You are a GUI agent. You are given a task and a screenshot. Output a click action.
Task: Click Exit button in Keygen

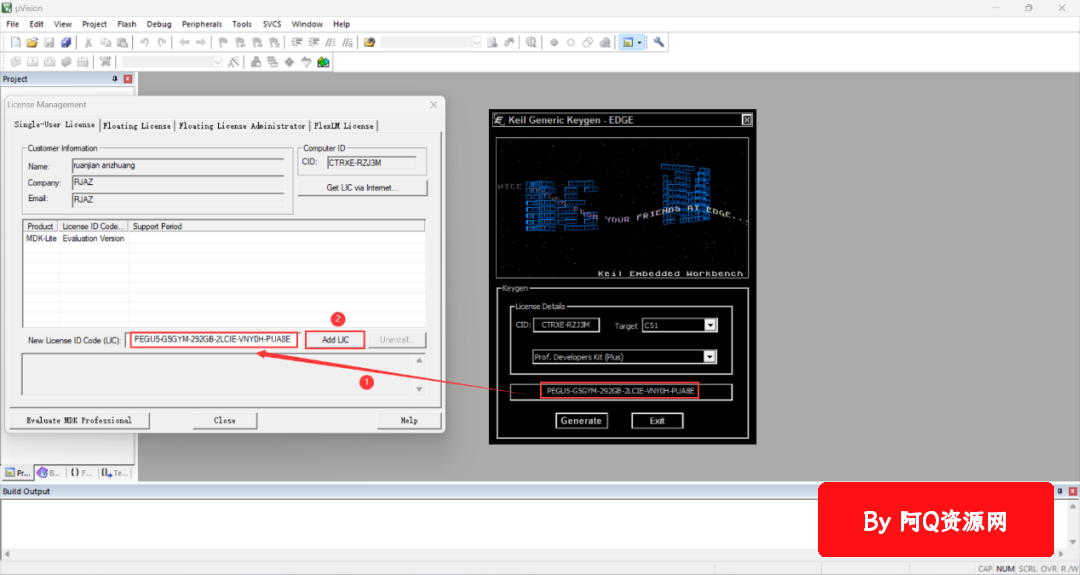(x=657, y=421)
